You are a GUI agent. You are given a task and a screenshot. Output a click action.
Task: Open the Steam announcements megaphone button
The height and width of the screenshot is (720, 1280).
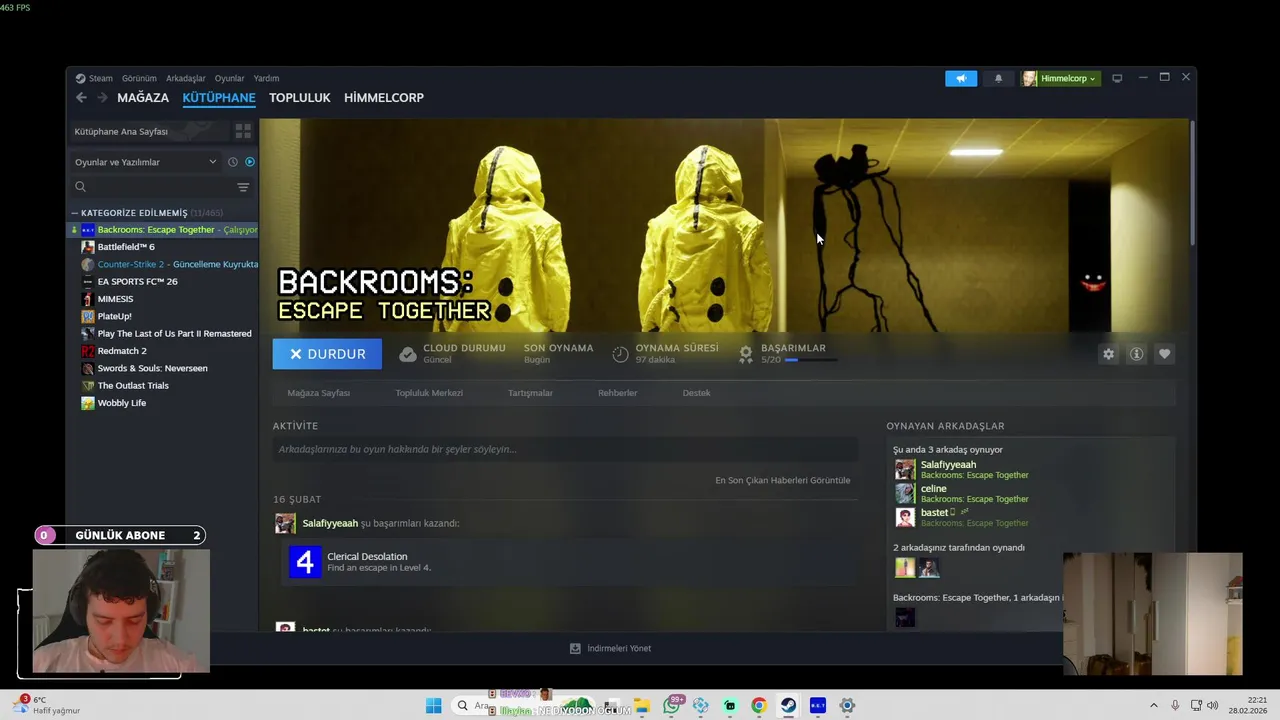961,78
